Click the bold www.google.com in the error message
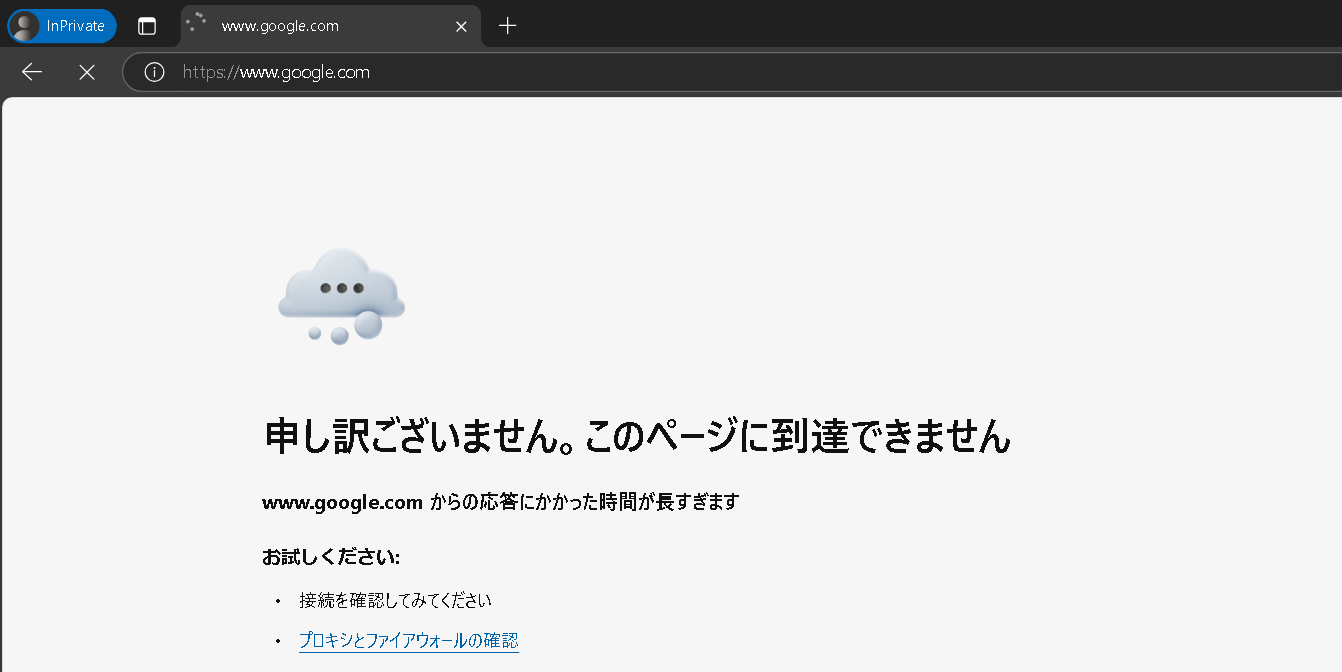This screenshot has height=672, width=1342. click(341, 501)
